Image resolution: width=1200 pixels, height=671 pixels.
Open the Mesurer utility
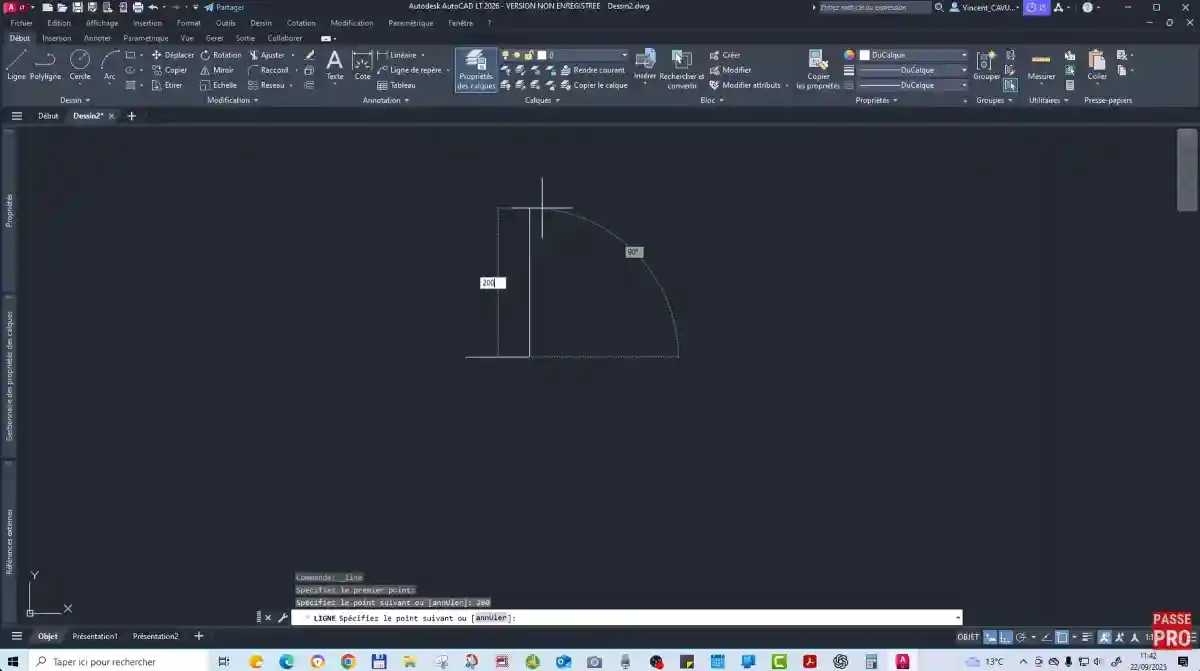coord(1041,65)
